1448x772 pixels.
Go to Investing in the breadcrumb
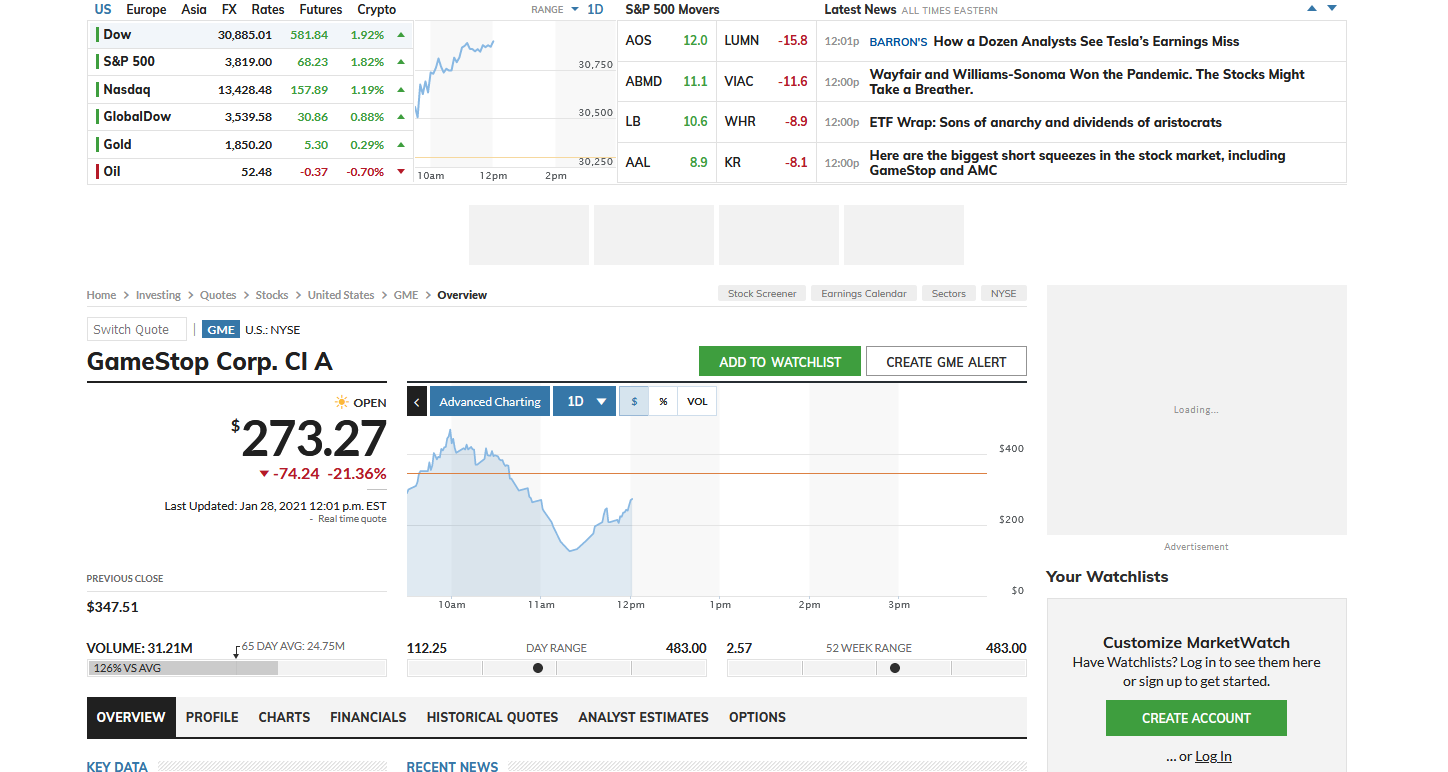(x=158, y=295)
